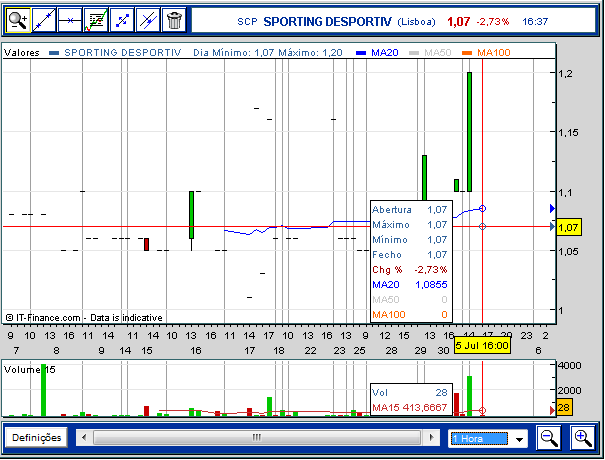Click the 16:37 time in header
The image size is (605, 460).
pyautogui.click(x=535, y=22)
